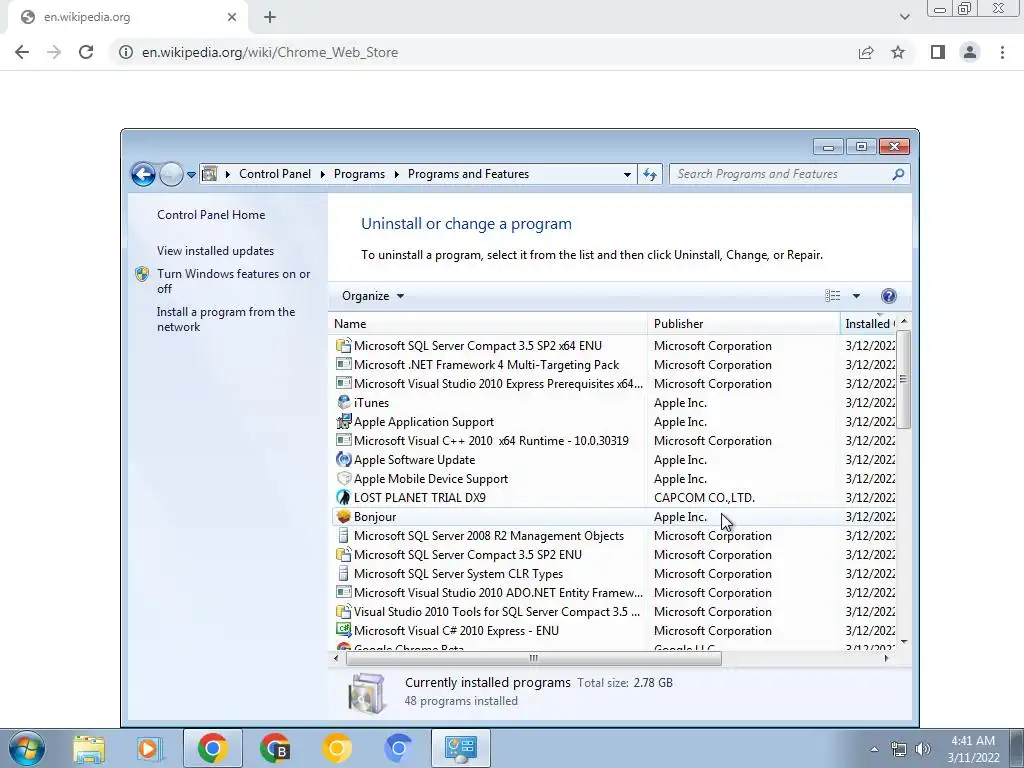The image size is (1024, 768).
Task: Select Apple Mobile Device Support entry
Action: 614,479
